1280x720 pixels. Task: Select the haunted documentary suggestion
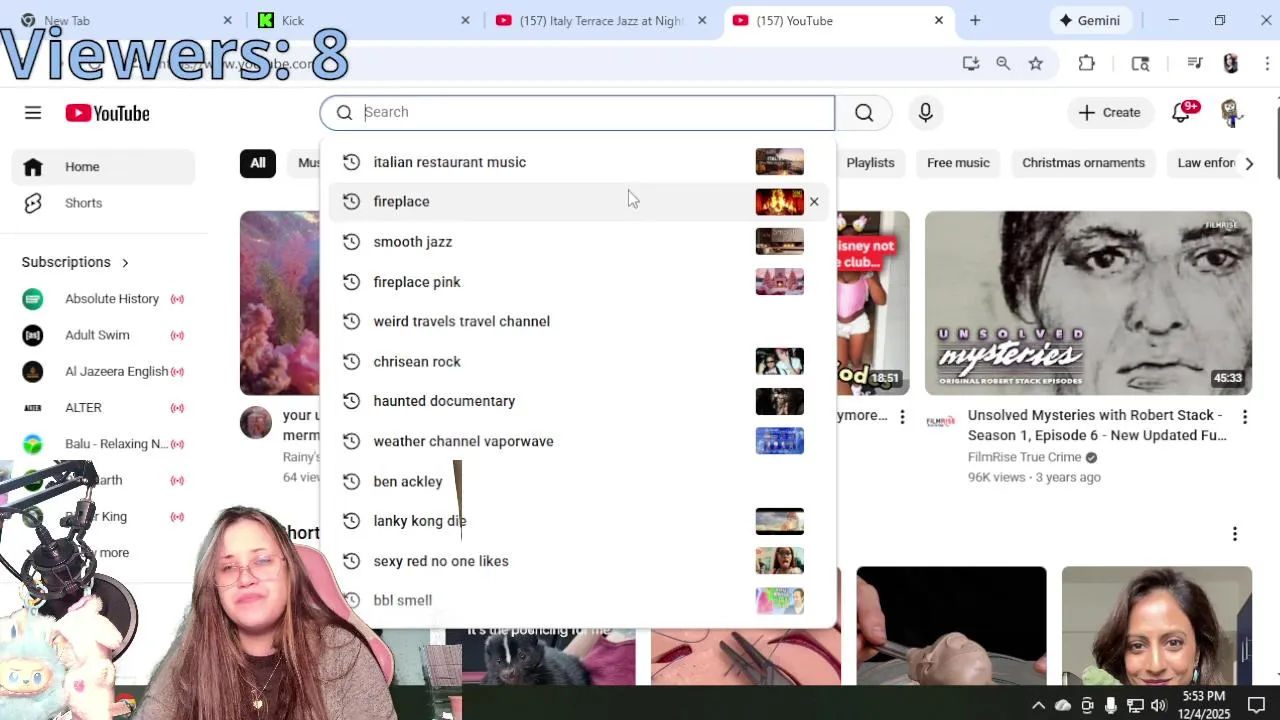pos(577,401)
